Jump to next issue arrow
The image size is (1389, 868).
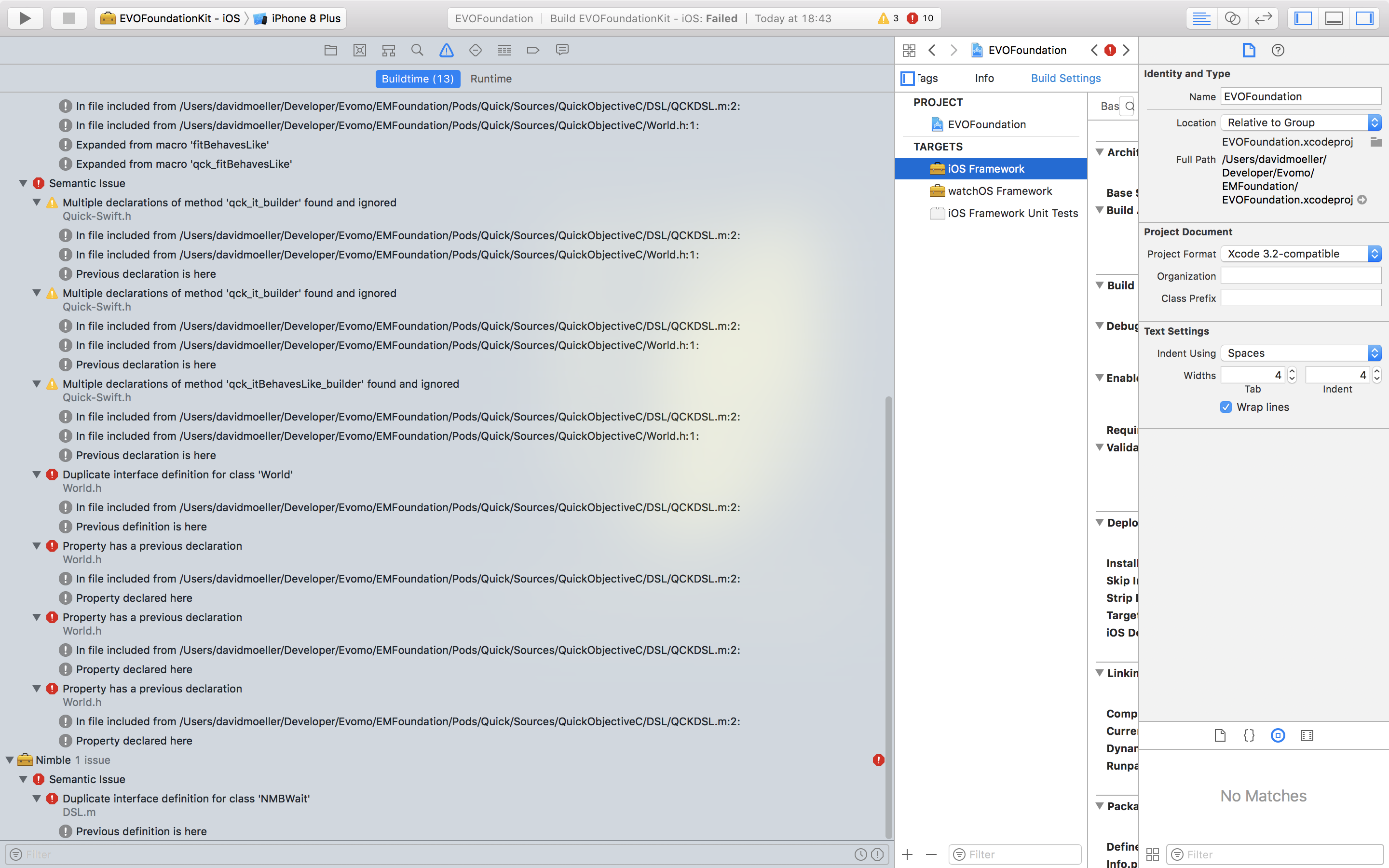pyautogui.click(x=1126, y=51)
